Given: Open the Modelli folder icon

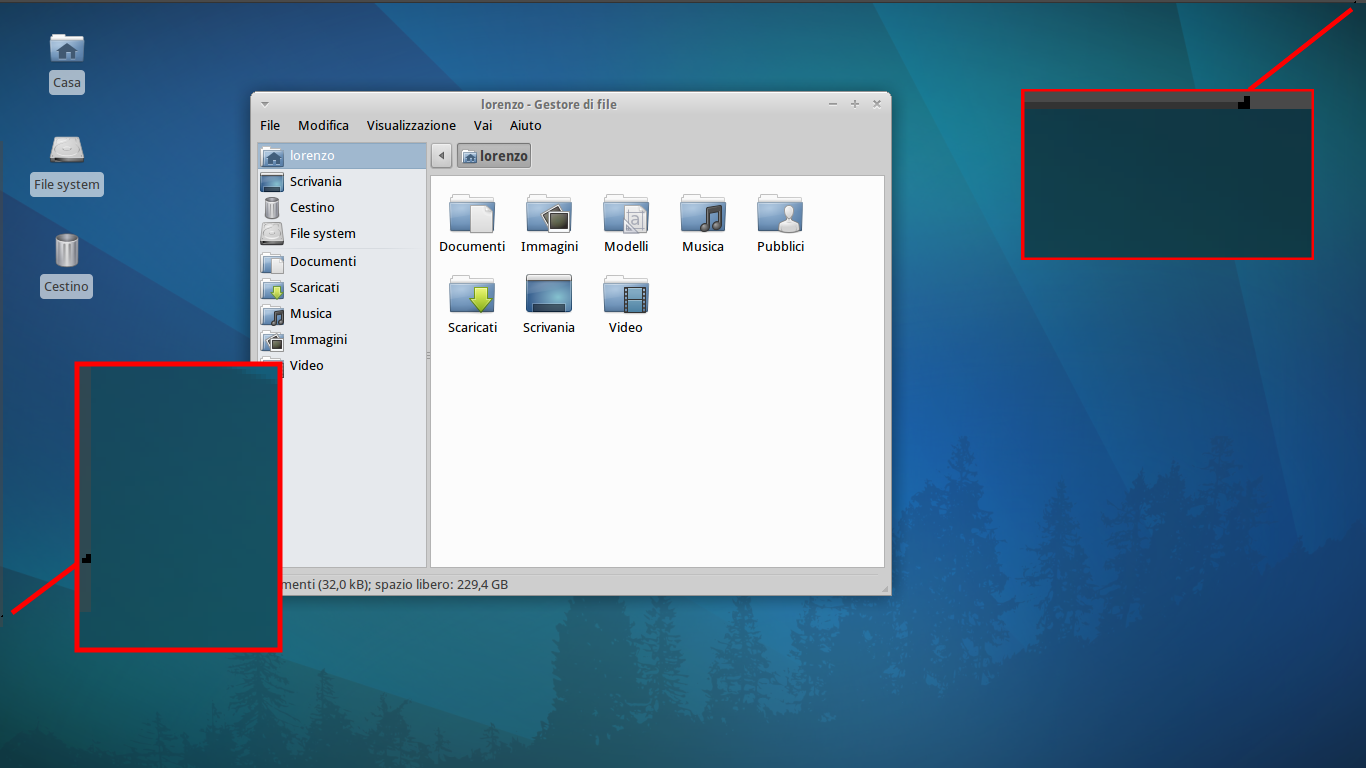Looking at the screenshot, I should [x=626, y=215].
